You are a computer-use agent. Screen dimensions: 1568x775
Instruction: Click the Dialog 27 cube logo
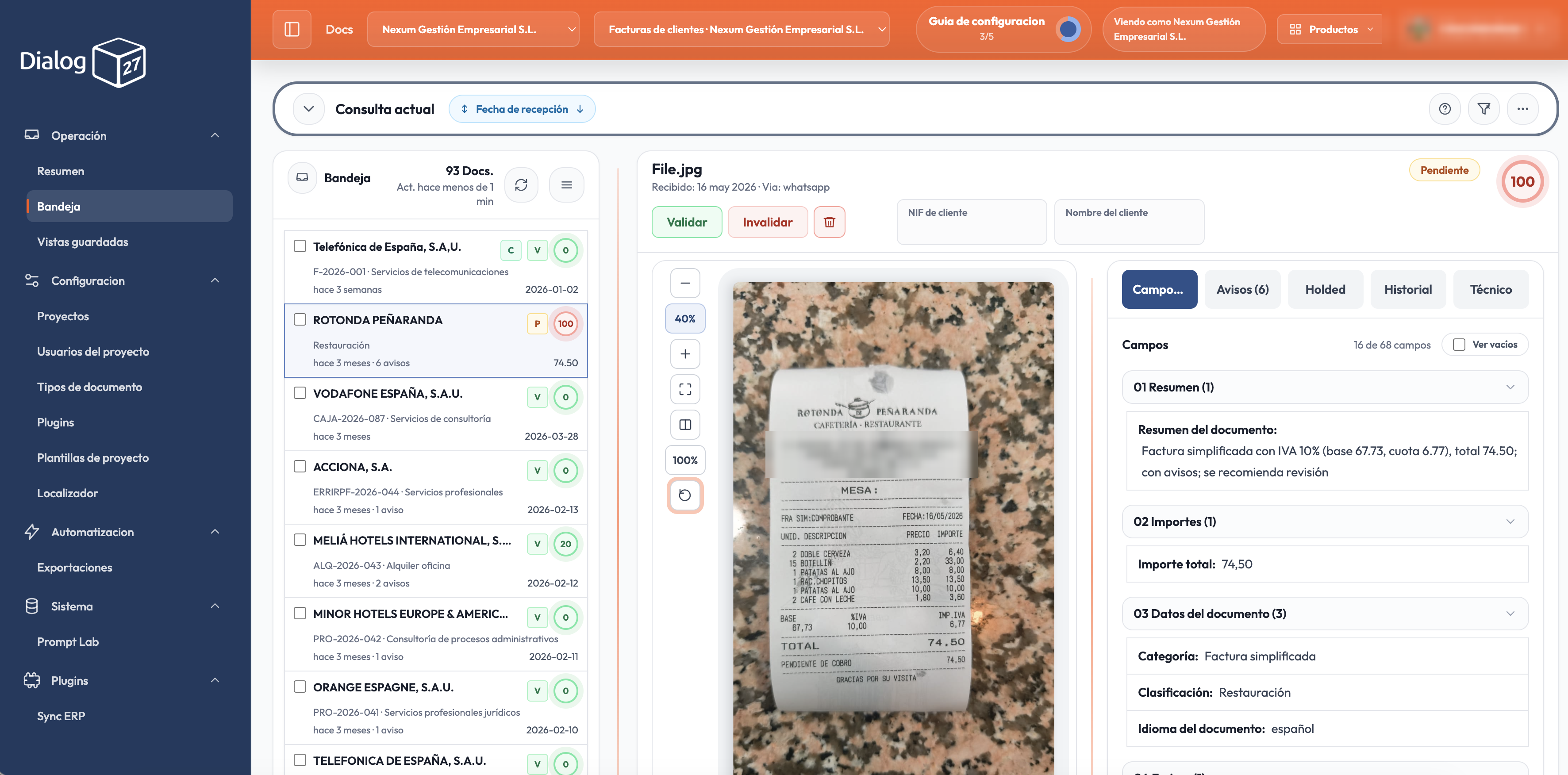(119, 63)
